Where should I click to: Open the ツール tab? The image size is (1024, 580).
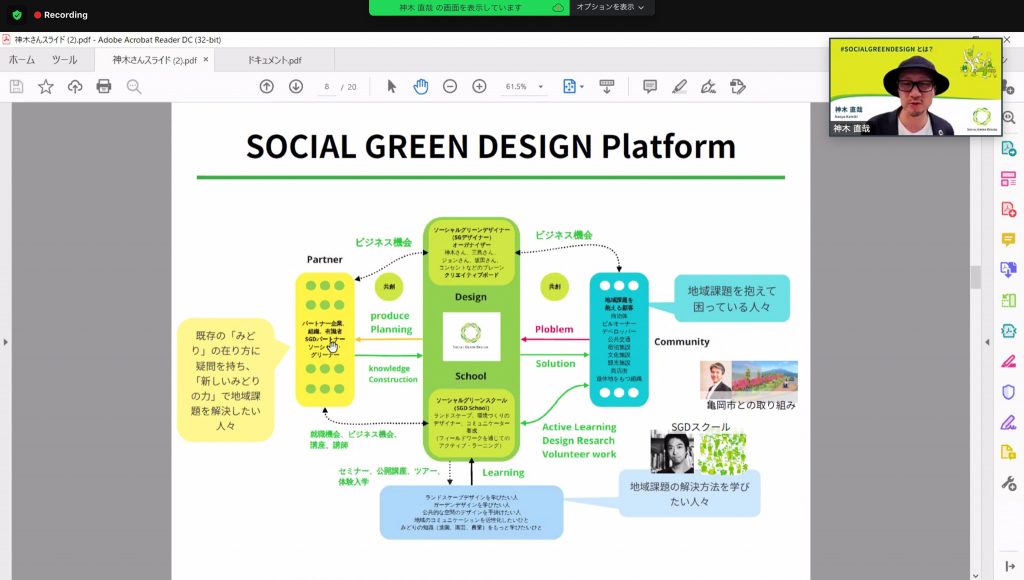(x=65, y=59)
